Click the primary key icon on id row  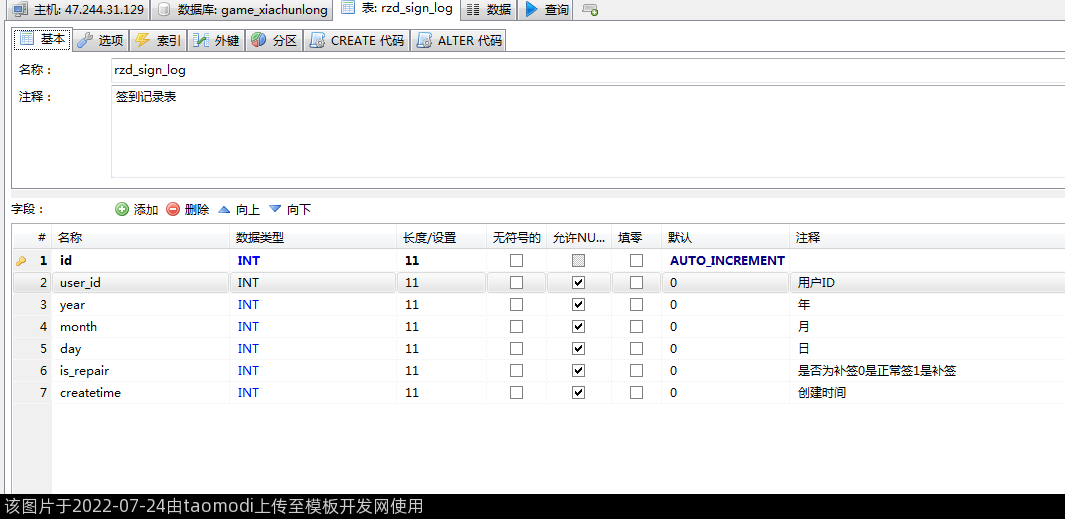[x=21, y=261]
